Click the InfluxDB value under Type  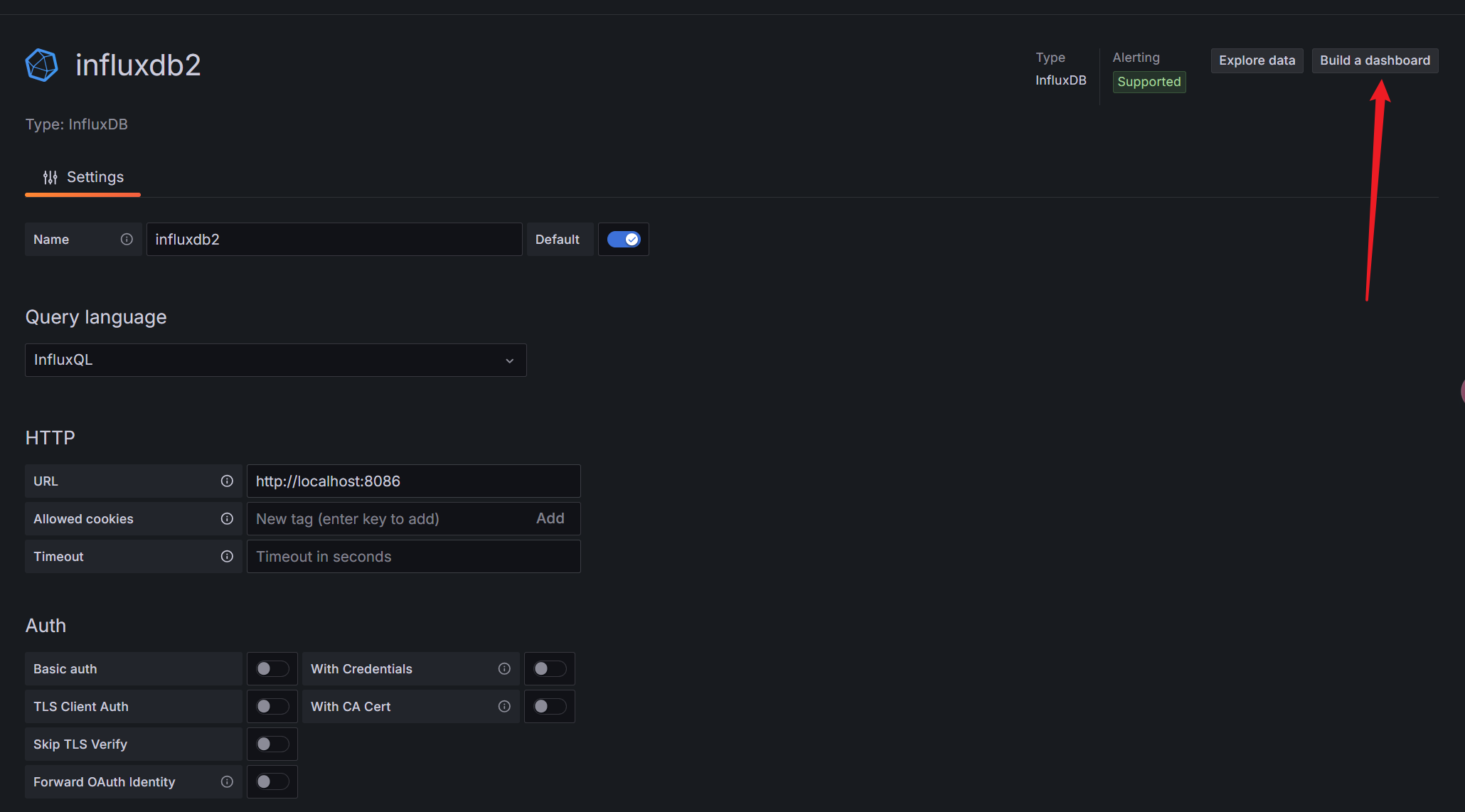pos(1061,80)
